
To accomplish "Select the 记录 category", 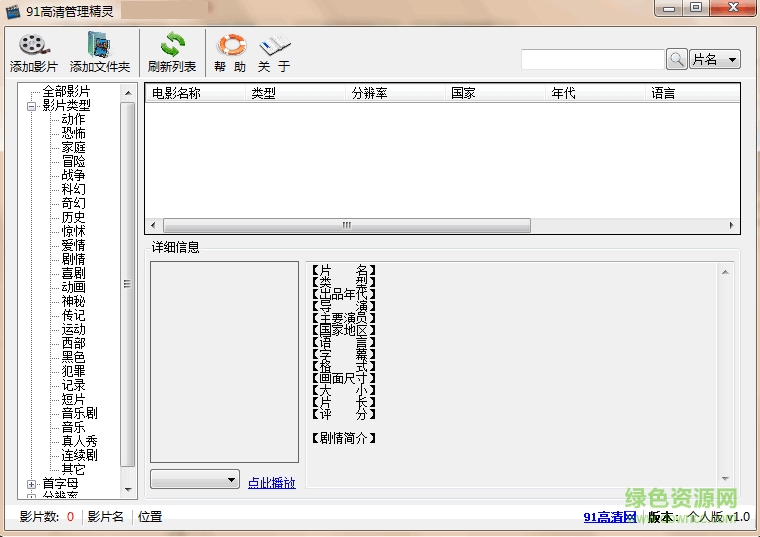I will click(x=73, y=386).
